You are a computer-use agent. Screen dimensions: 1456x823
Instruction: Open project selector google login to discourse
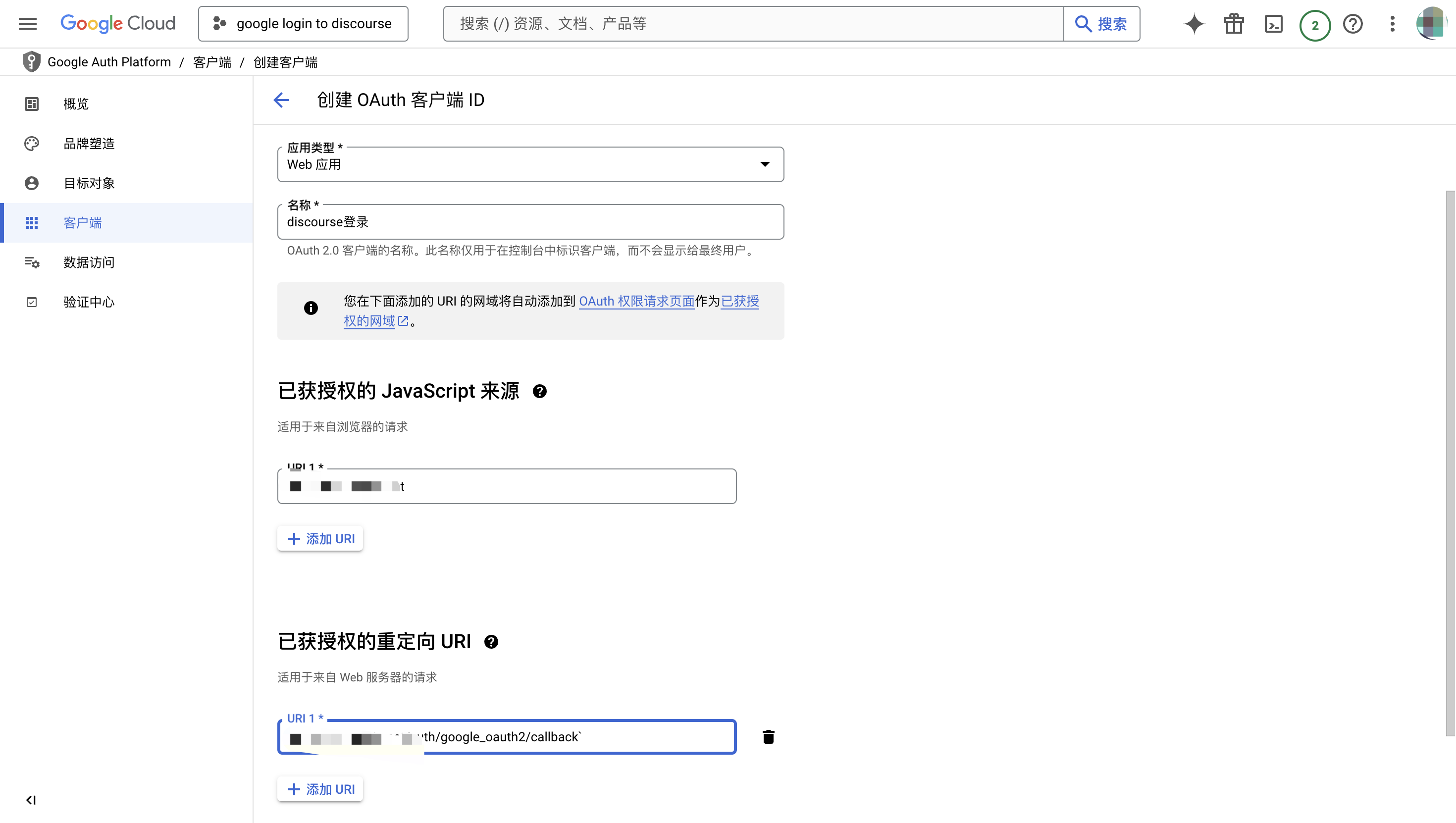(x=303, y=24)
